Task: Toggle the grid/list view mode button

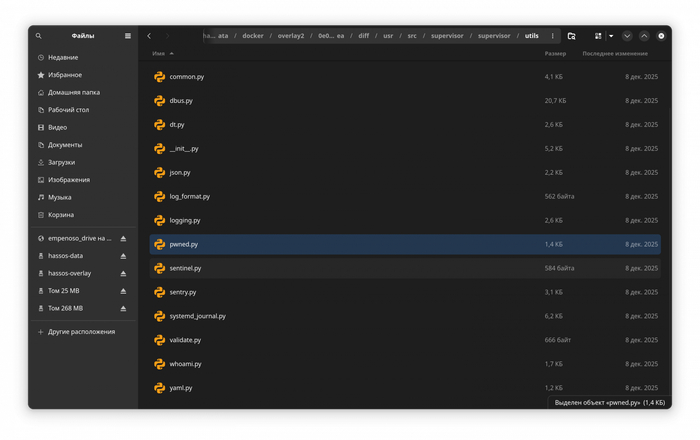Action: click(x=598, y=36)
